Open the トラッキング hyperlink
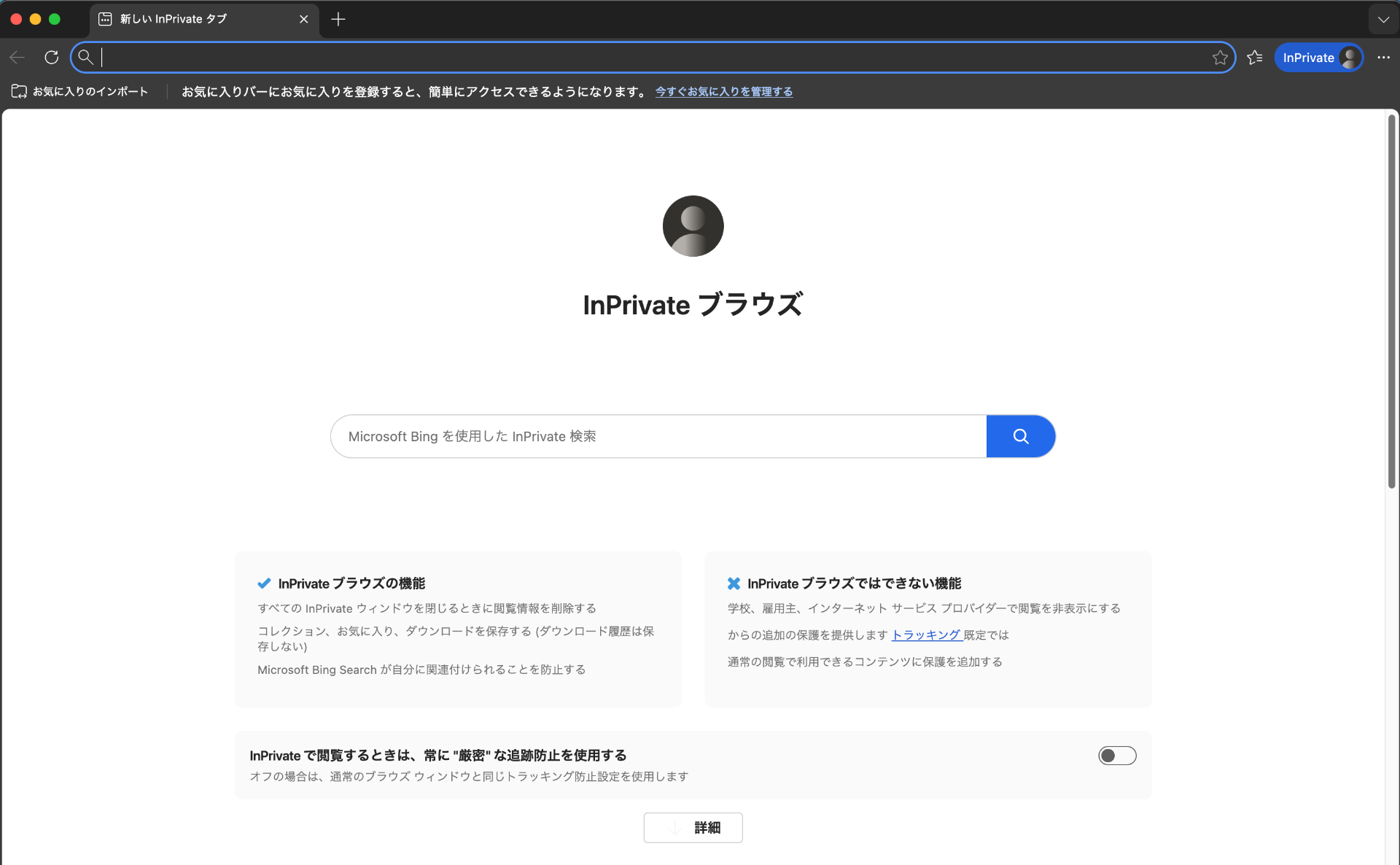1400x865 pixels. [x=926, y=635]
